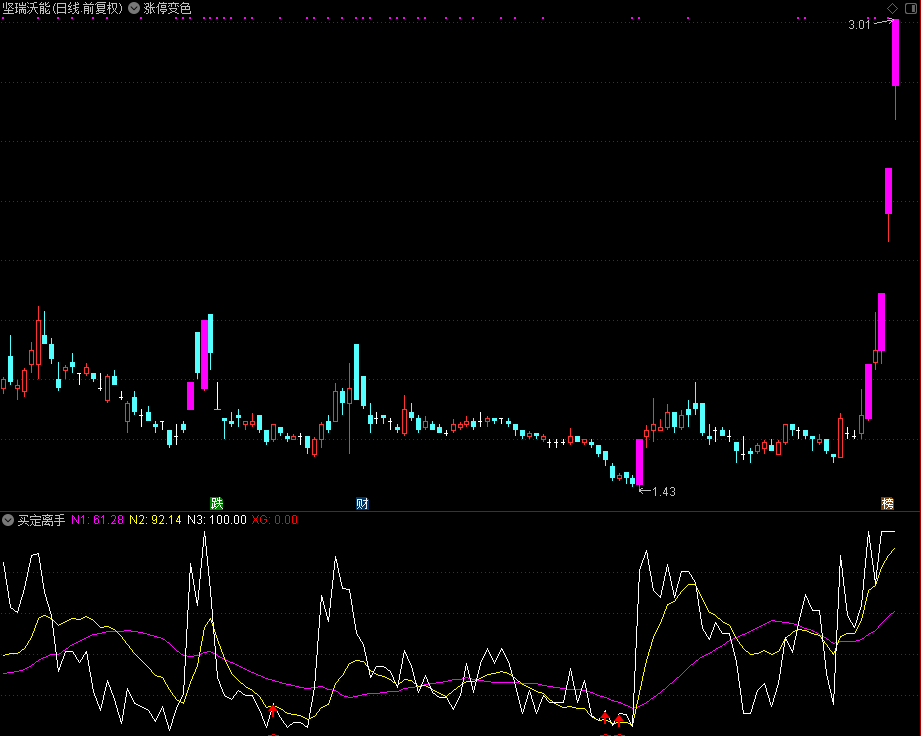Click the 涨停变色 indicator name
This screenshot has width=921, height=736.
tap(167, 8)
